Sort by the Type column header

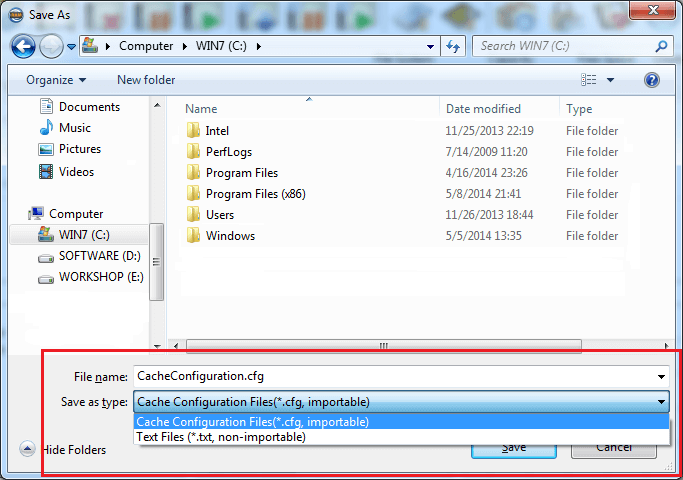579,109
